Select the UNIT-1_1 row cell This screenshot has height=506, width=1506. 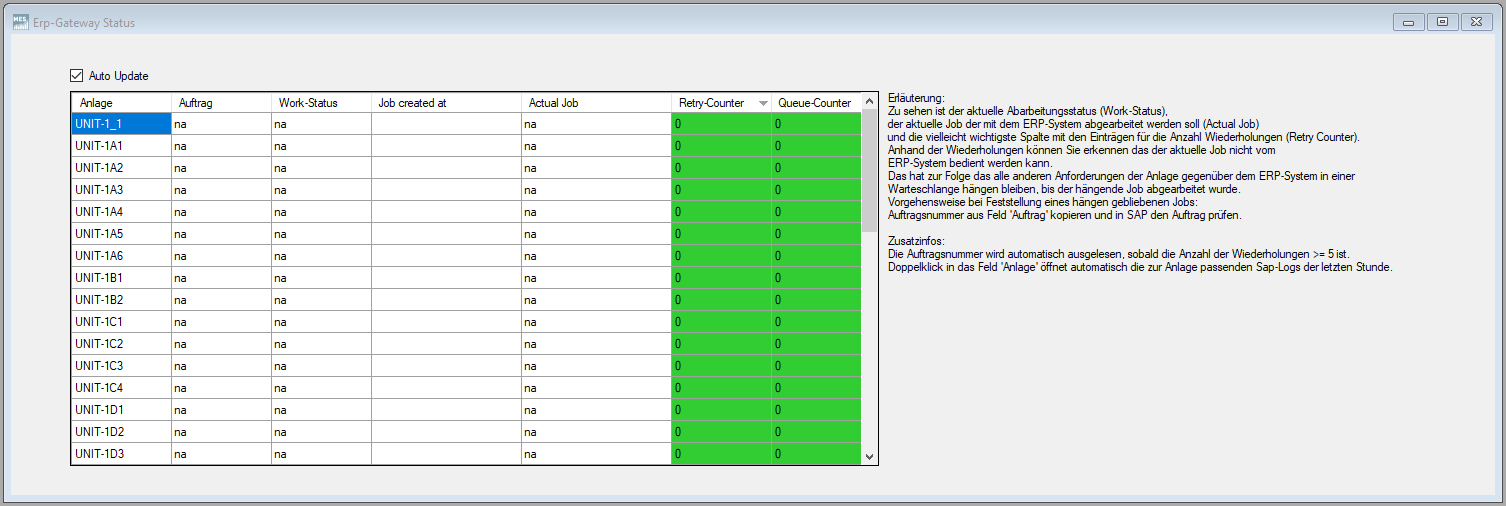(x=120, y=124)
